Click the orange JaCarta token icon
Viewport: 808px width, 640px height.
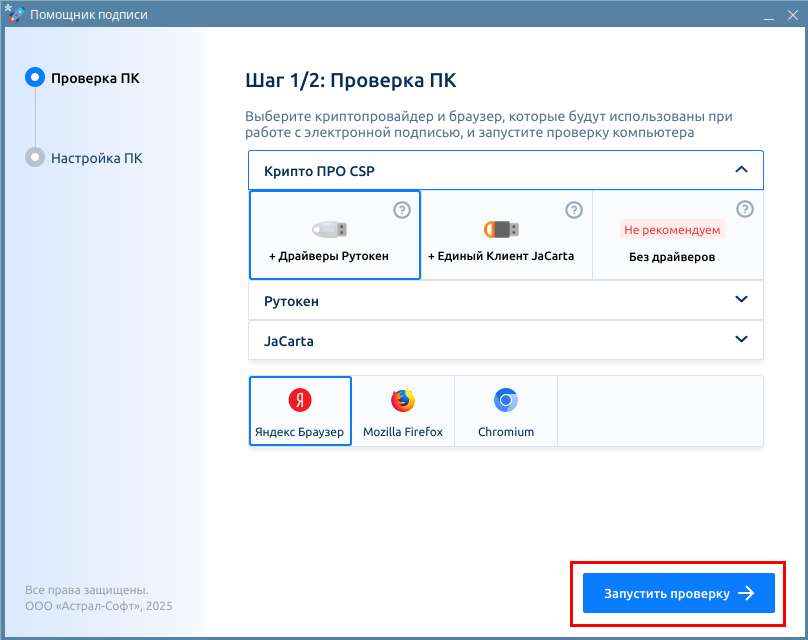click(x=501, y=229)
